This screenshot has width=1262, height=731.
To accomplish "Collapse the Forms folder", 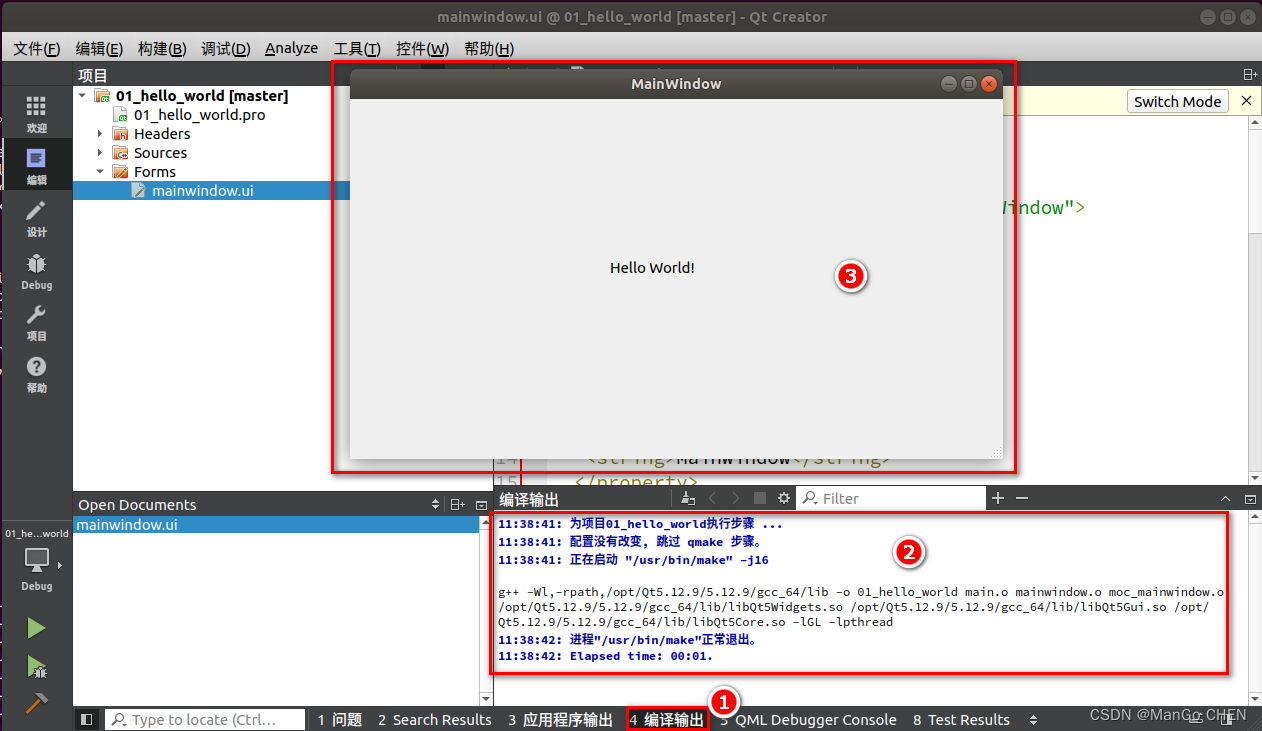I will coord(100,172).
